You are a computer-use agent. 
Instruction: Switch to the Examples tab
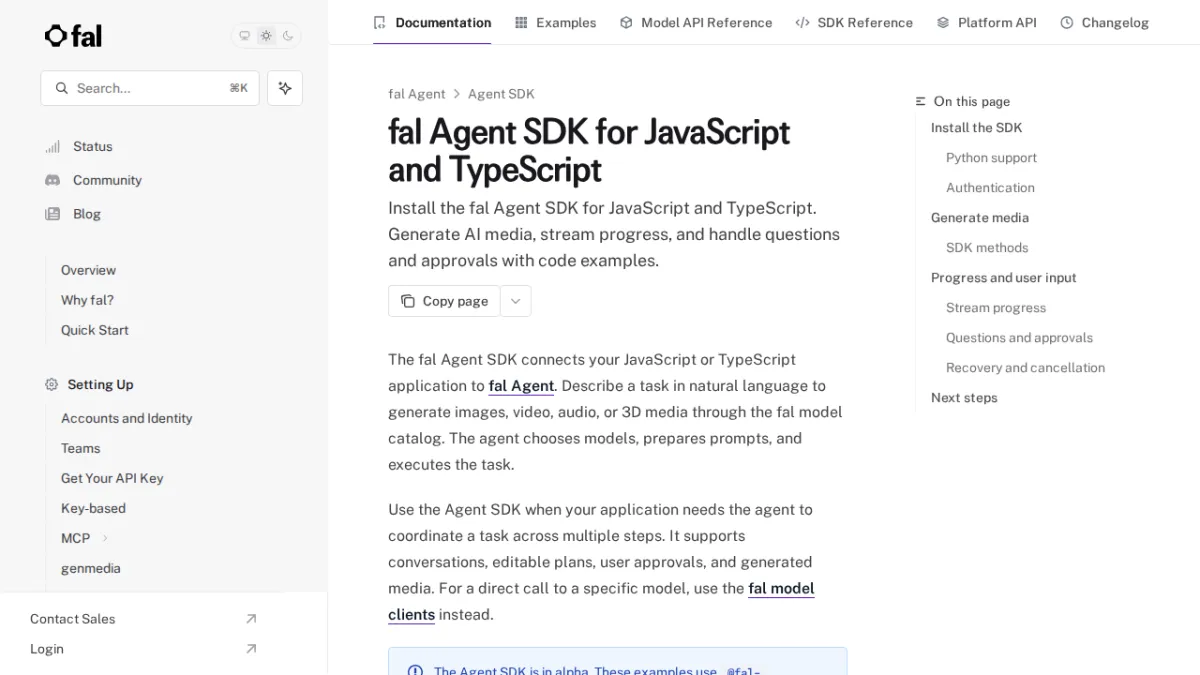pyautogui.click(x=555, y=22)
